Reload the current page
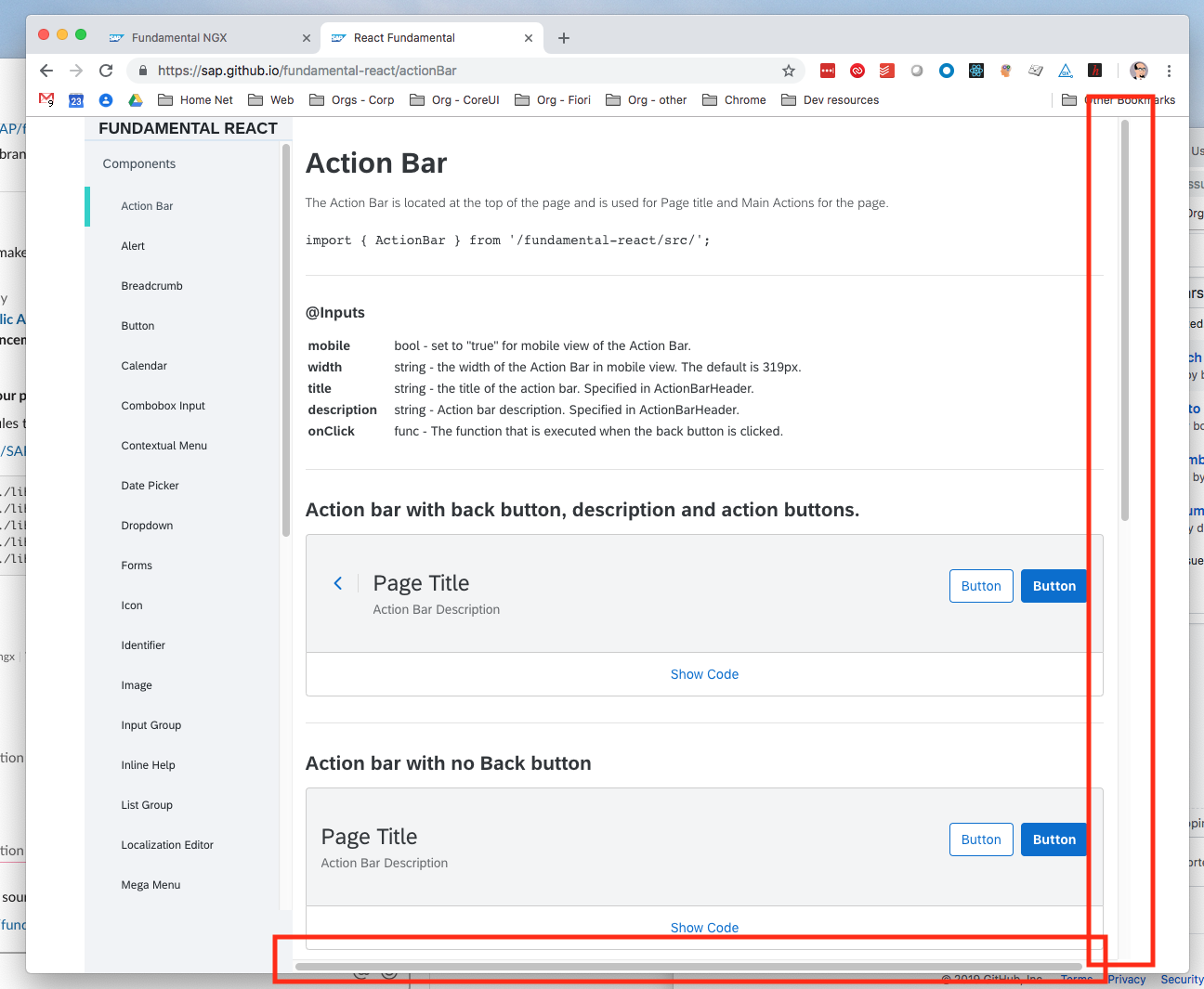1204x989 pixels. click(x=106, y=71)
